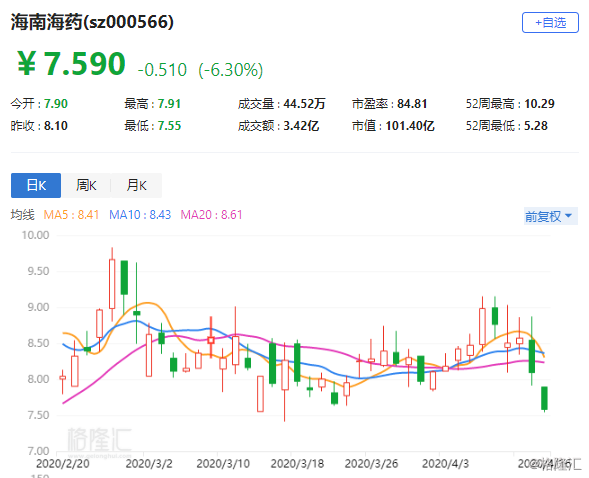Click 成交额 value 3.42亿
The width and height of the screenshot is (589, 478).
click(301, 126)
